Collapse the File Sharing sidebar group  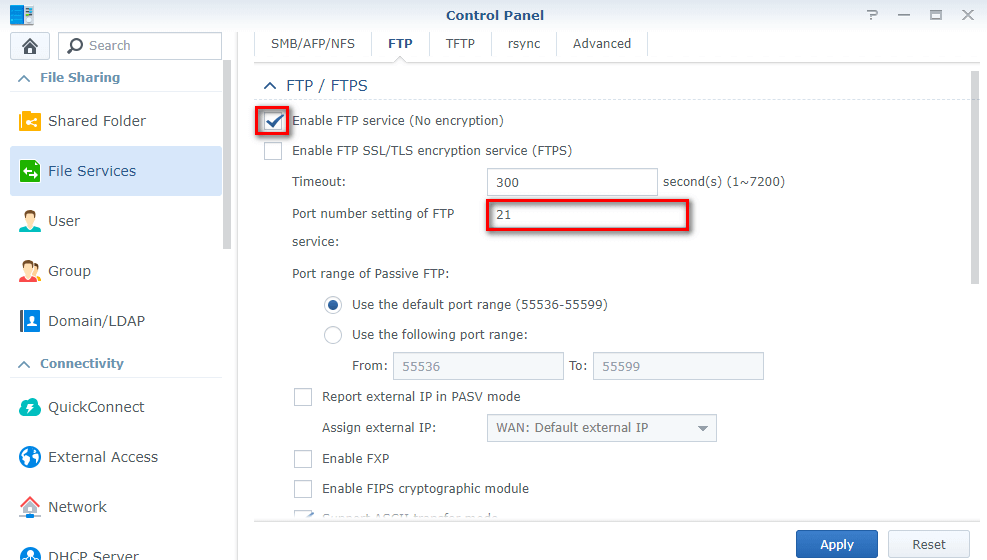24,78
